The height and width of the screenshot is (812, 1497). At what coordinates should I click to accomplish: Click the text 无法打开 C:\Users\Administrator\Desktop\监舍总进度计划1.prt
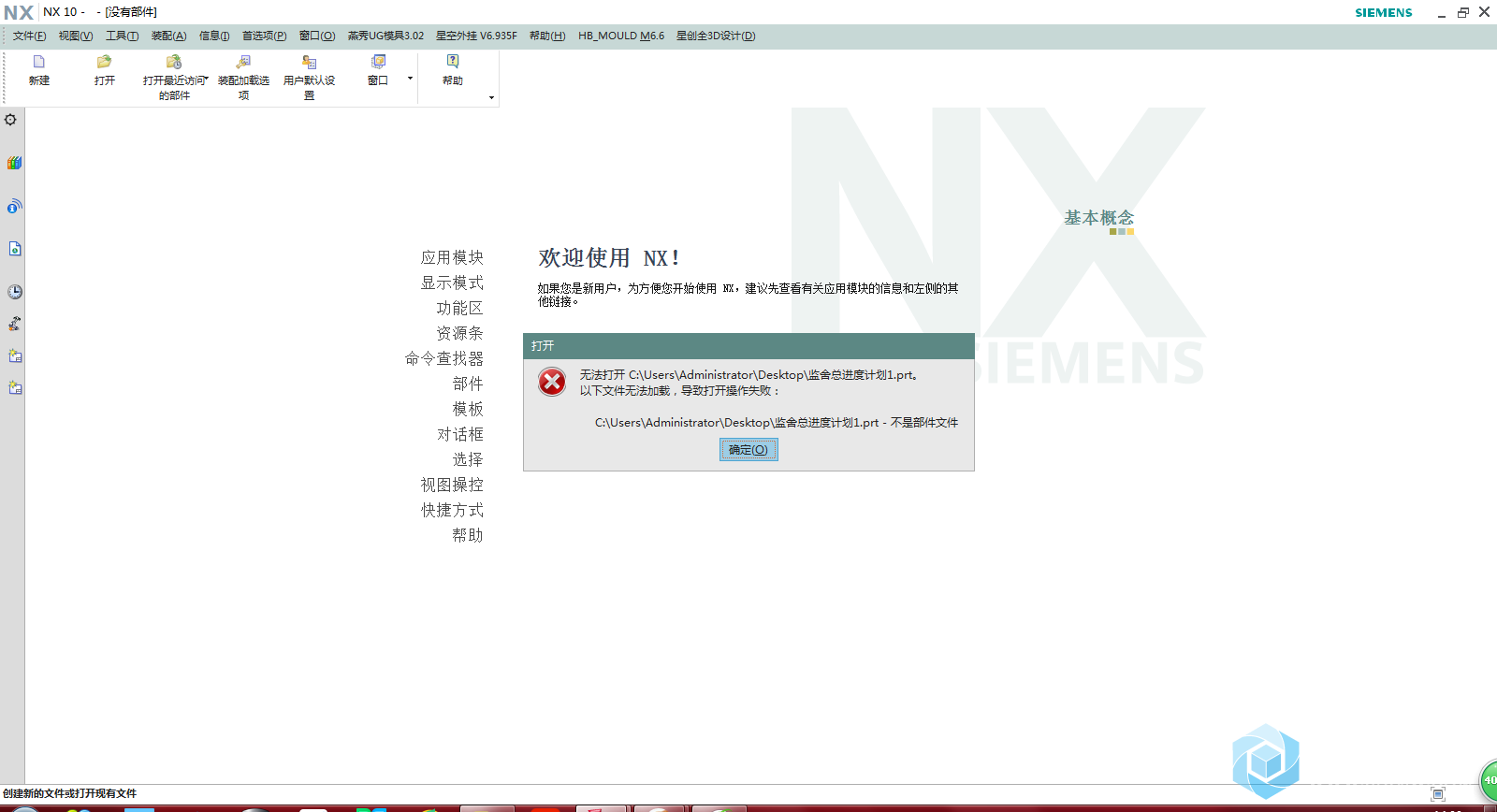(x=748, y=375)
